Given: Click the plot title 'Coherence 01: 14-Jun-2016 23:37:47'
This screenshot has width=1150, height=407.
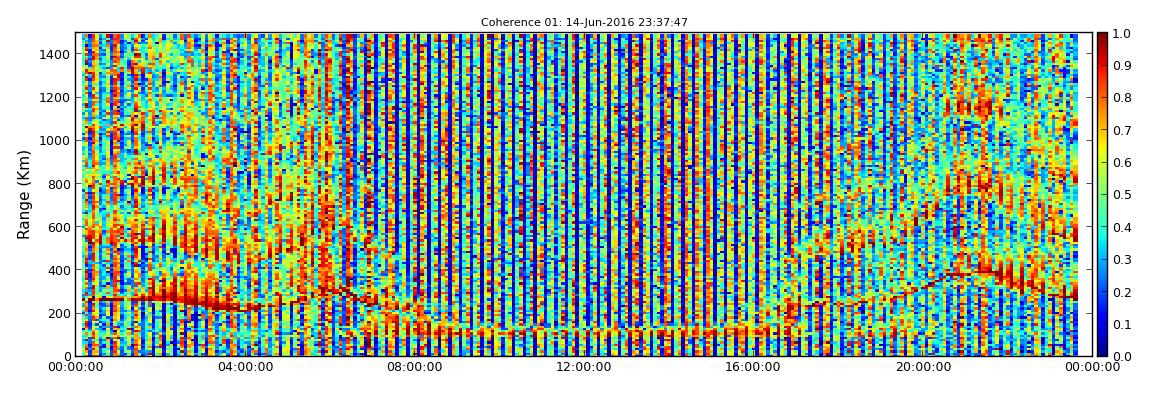Looking at the screenshot, I should click(x=584, y=23).
